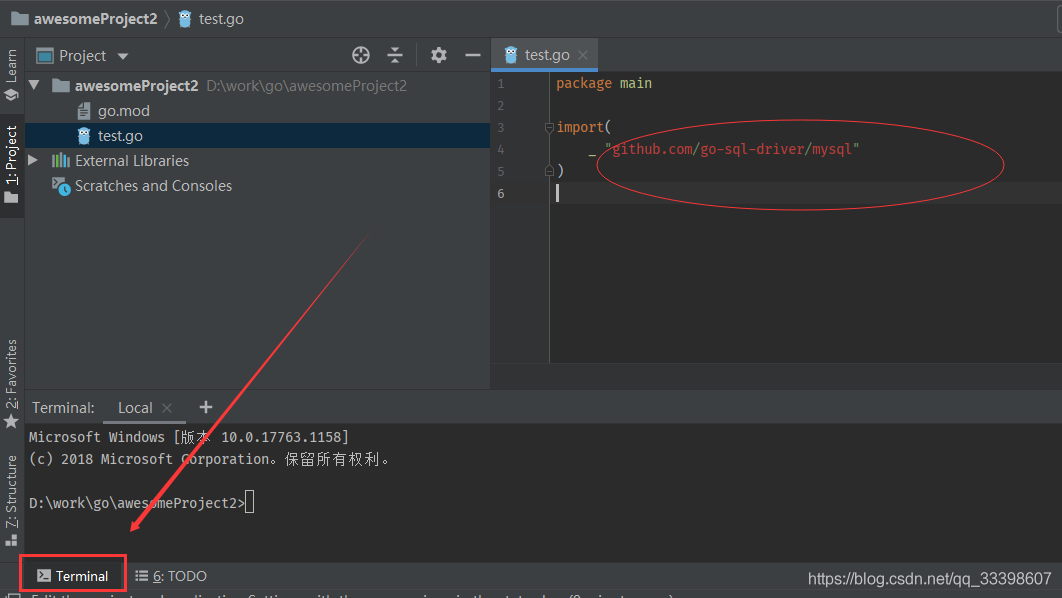
Task: Add a new terminal session with plus icon
Action: [x=206, y=407]
